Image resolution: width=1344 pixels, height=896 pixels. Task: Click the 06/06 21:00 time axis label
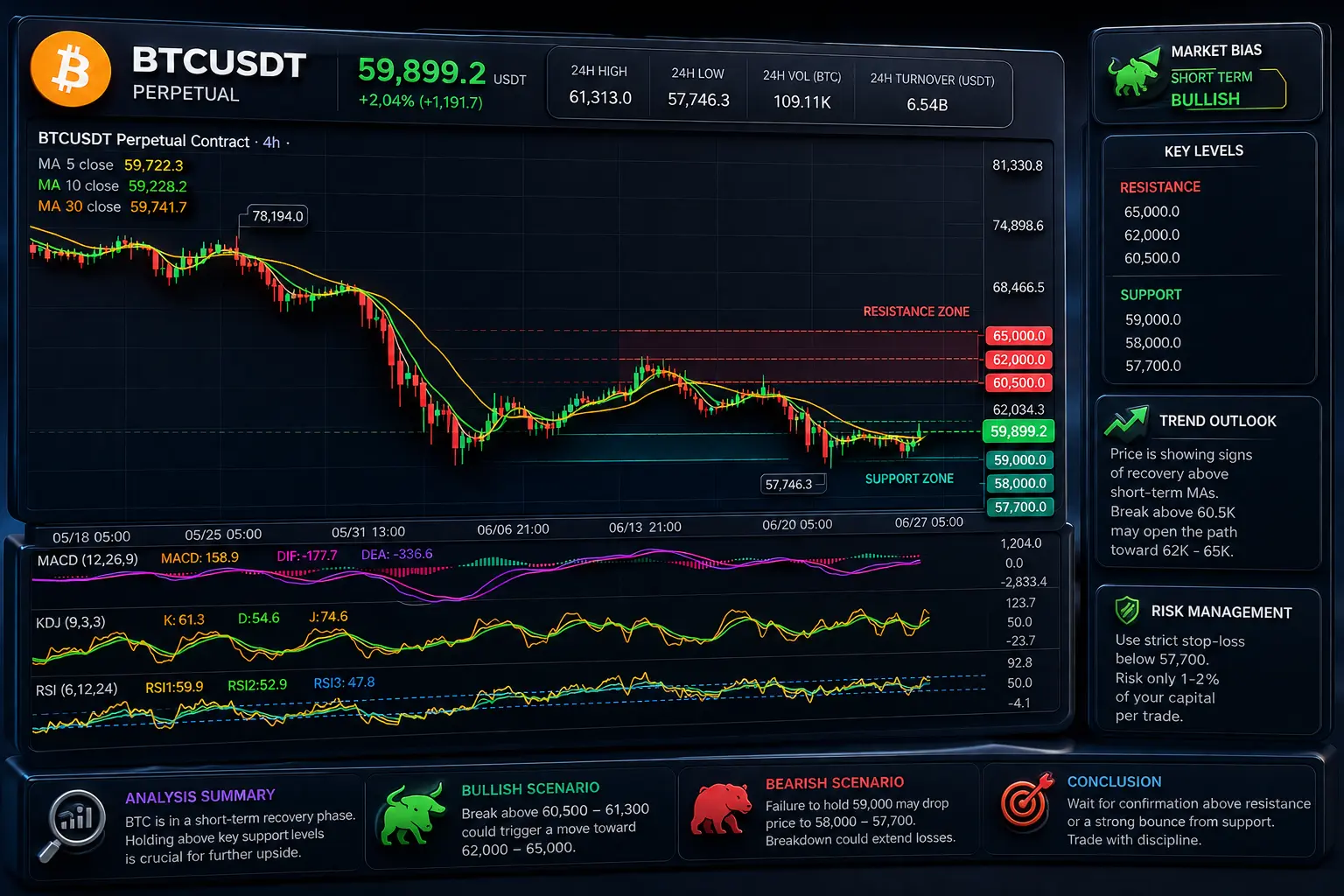pyautogui.click(x=513, y=529)
